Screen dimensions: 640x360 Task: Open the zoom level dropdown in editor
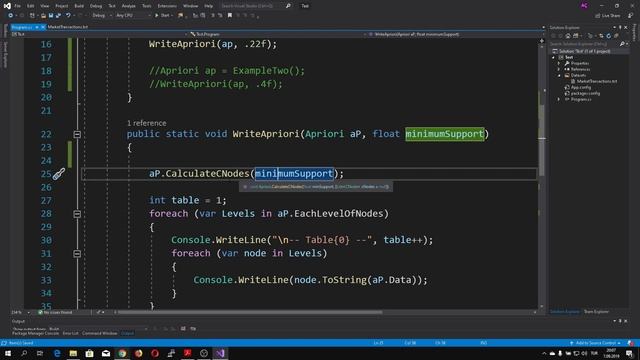click(20, 312)
